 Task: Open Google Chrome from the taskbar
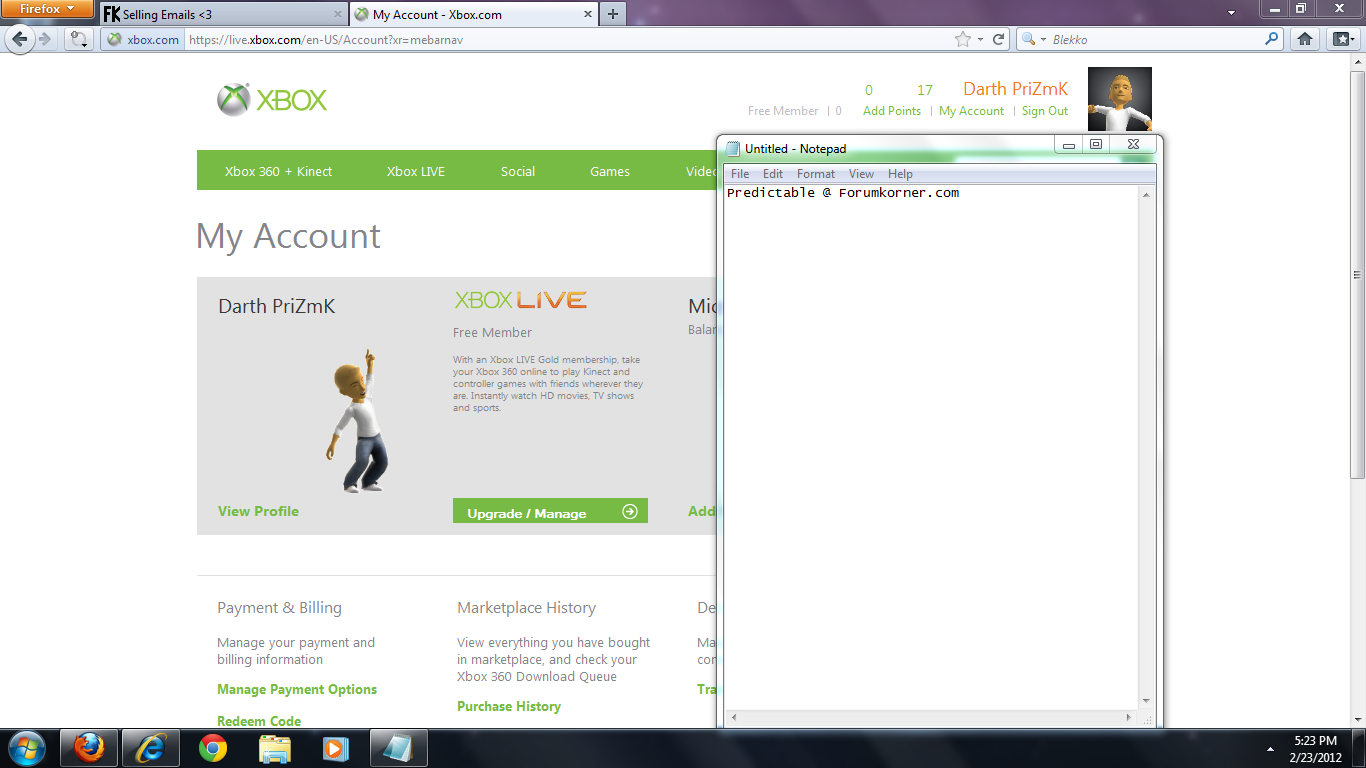pyautogui.click(x=213, y=748)
